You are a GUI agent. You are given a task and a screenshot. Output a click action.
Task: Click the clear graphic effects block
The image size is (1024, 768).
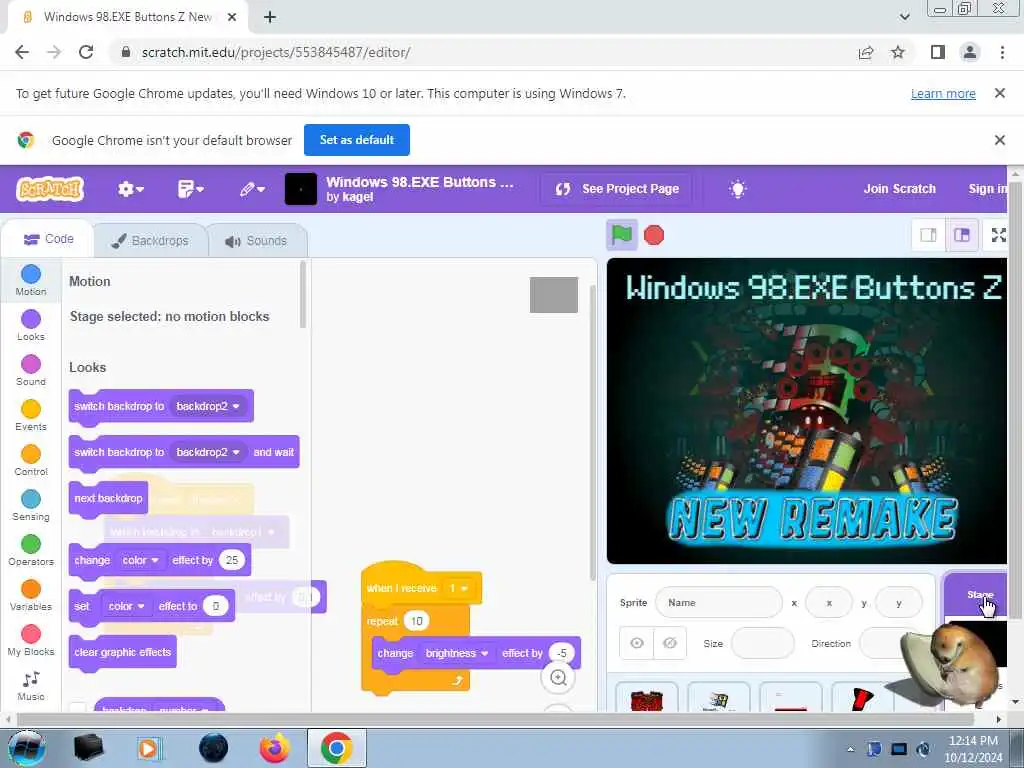click(123, 652)
